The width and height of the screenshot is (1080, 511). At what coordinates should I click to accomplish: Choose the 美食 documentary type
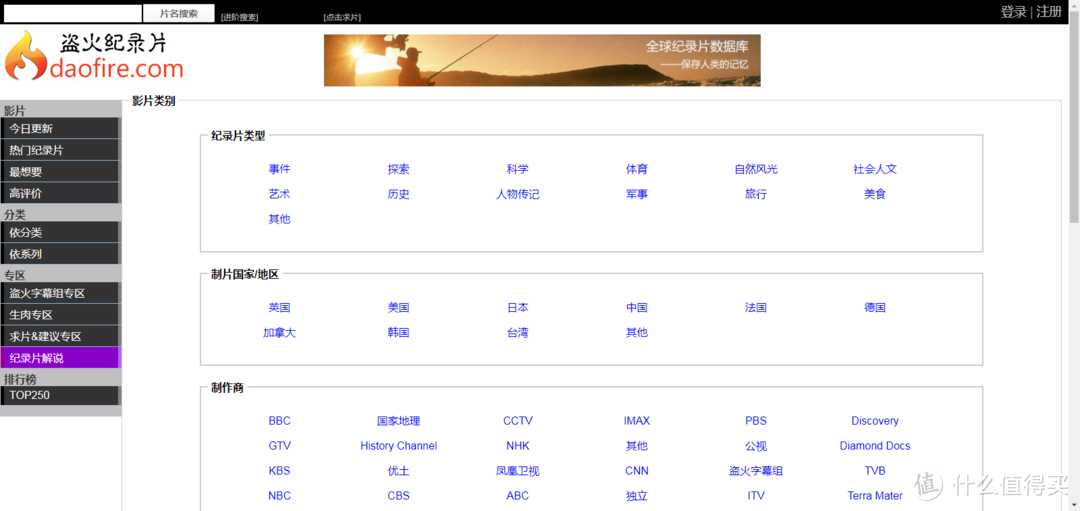[875, 194]
